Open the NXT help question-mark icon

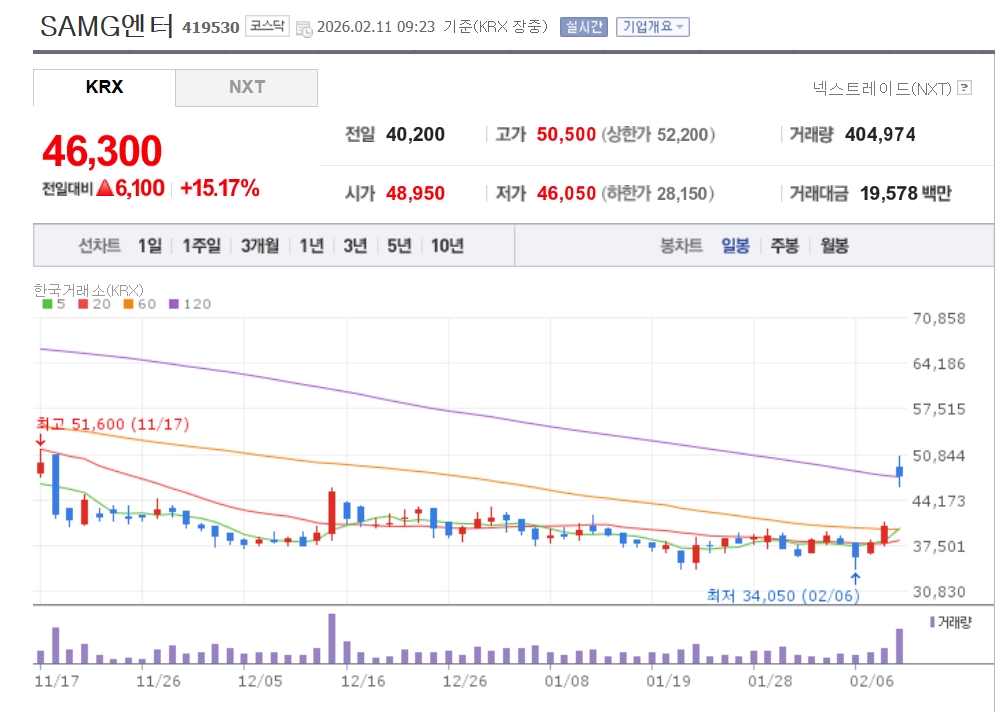964,88
